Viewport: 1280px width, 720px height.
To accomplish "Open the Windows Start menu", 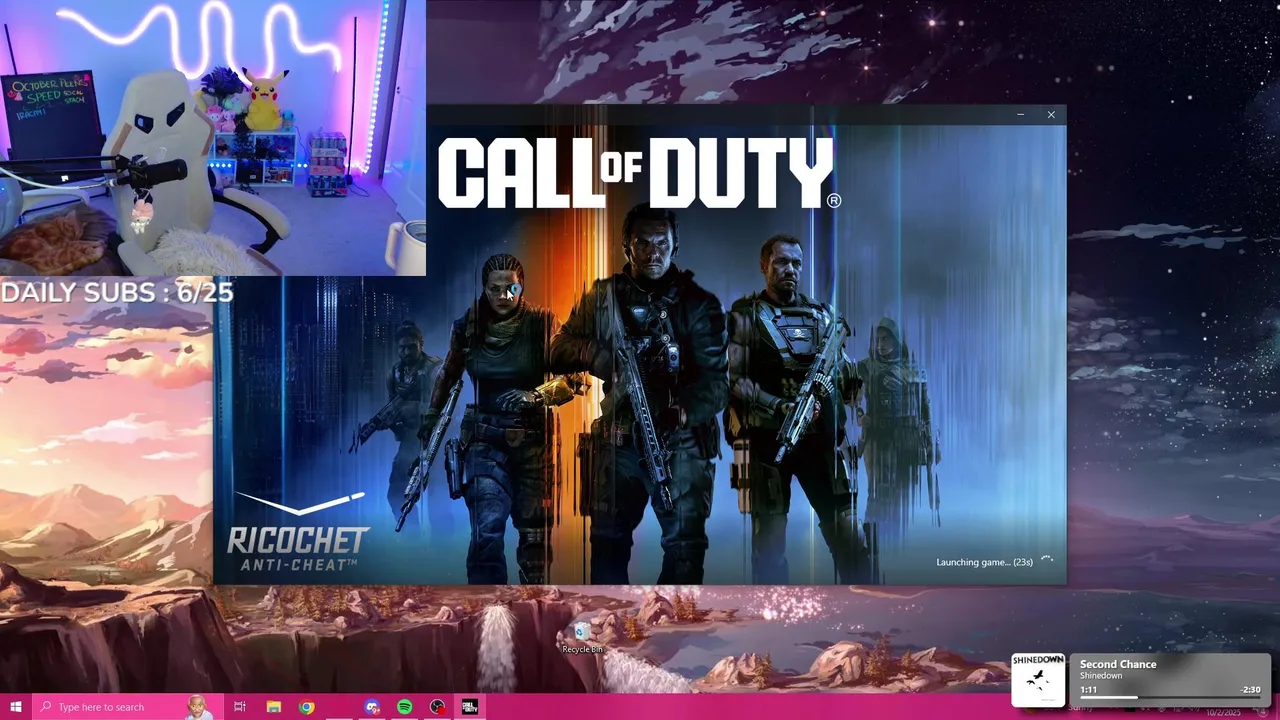I will coord(15,707).
